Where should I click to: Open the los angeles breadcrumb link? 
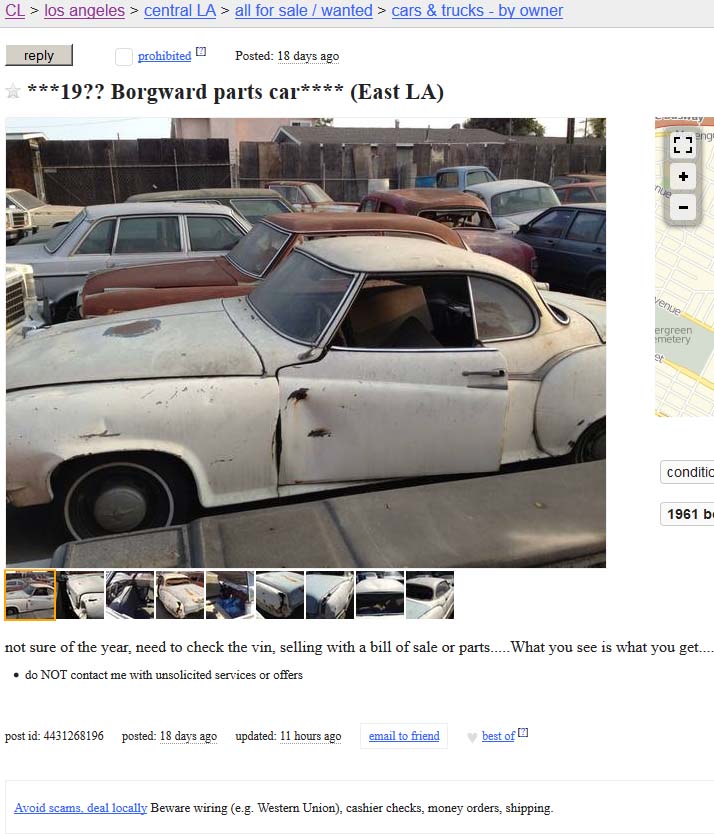(x=84, y=11)
